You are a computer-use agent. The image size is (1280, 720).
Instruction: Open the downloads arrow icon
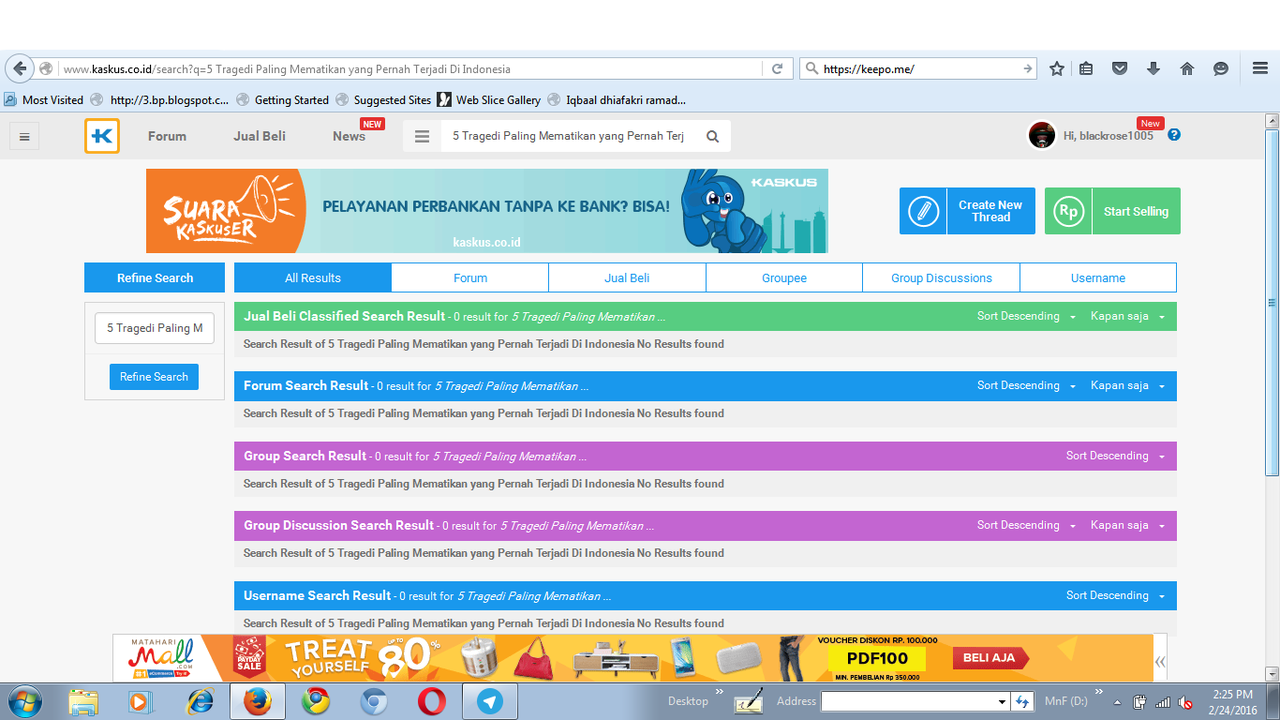click(x=1153, y=69)
